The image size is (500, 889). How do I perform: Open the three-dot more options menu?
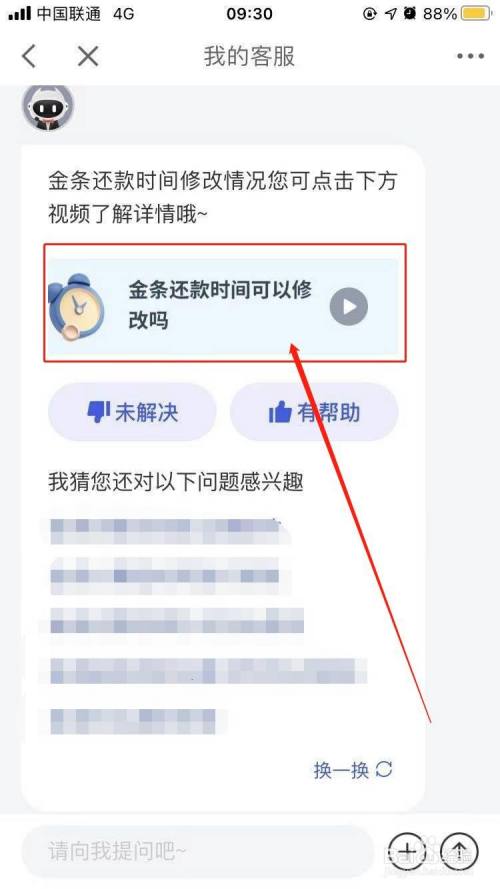471,56
